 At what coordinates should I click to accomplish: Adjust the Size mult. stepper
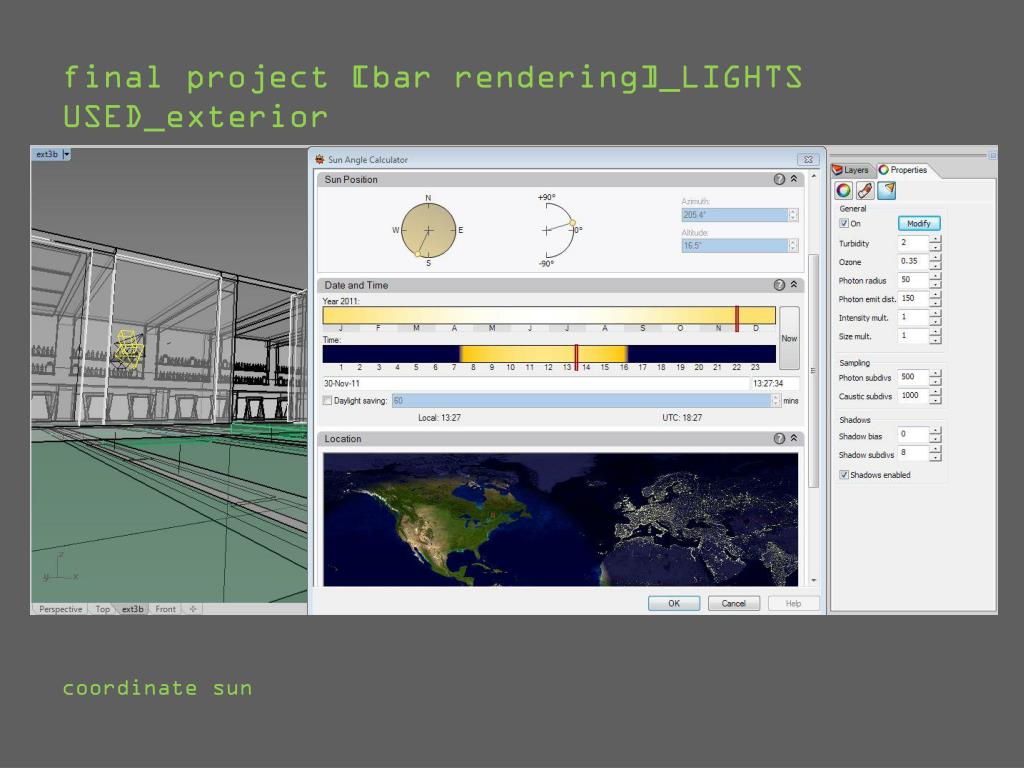[x=935, y=336]
